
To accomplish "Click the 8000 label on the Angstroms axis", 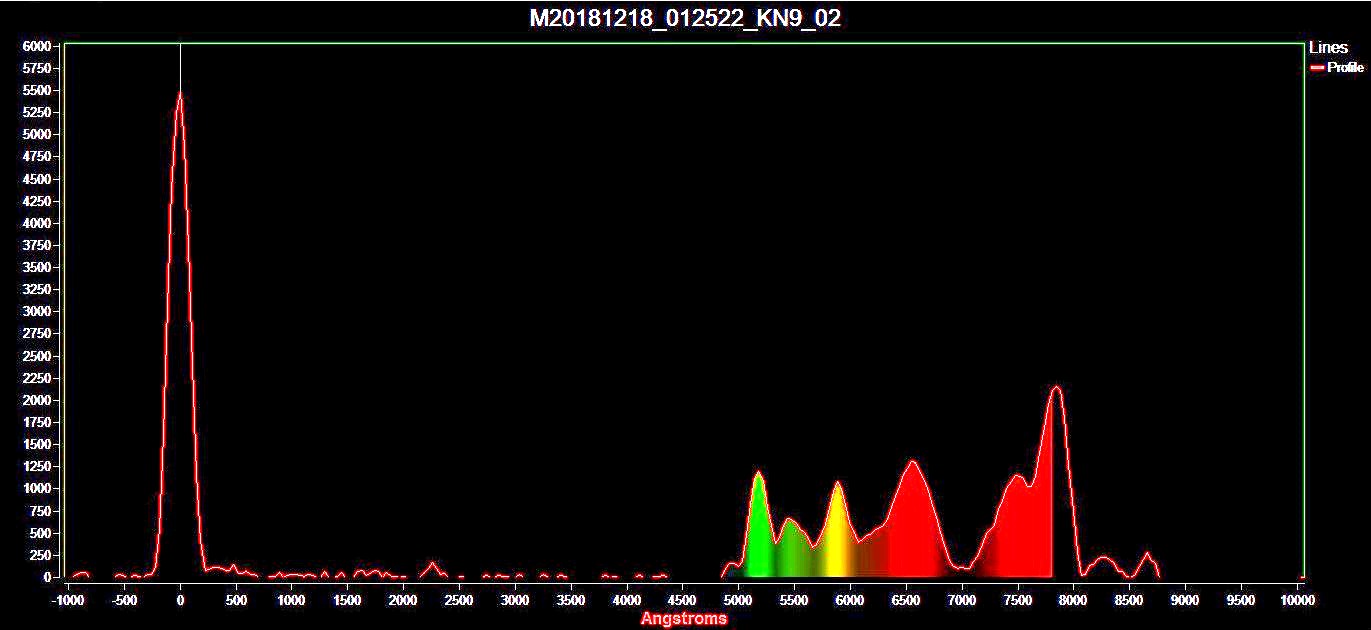I will 1073,600.
